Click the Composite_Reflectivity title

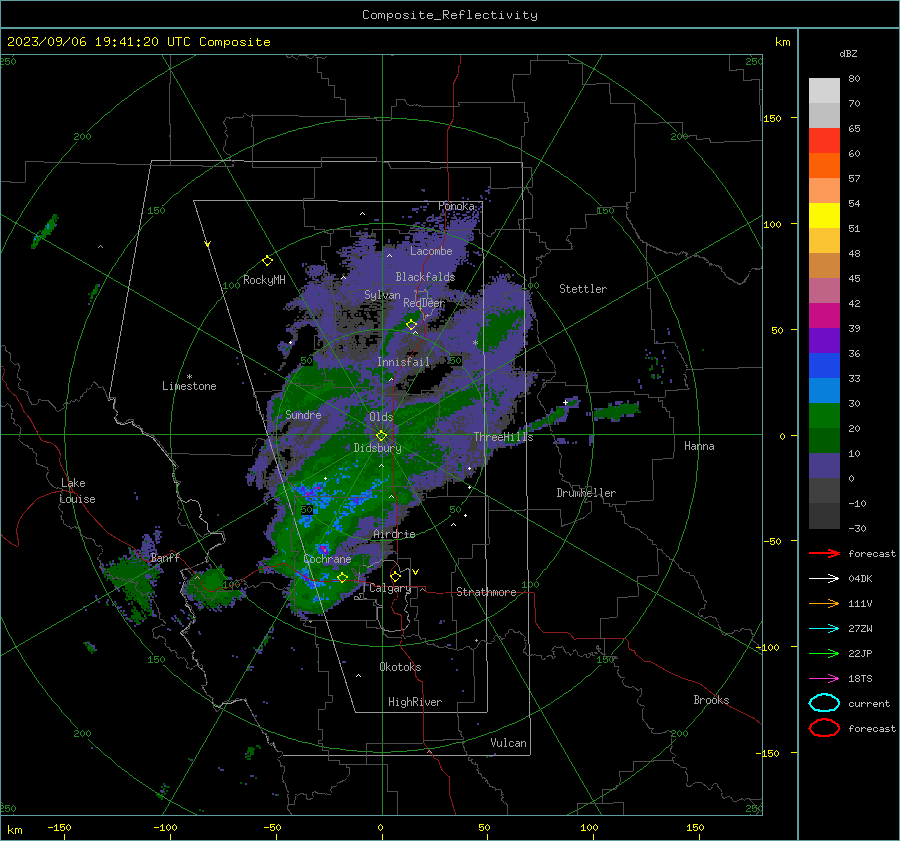click(x=450, y=15)
